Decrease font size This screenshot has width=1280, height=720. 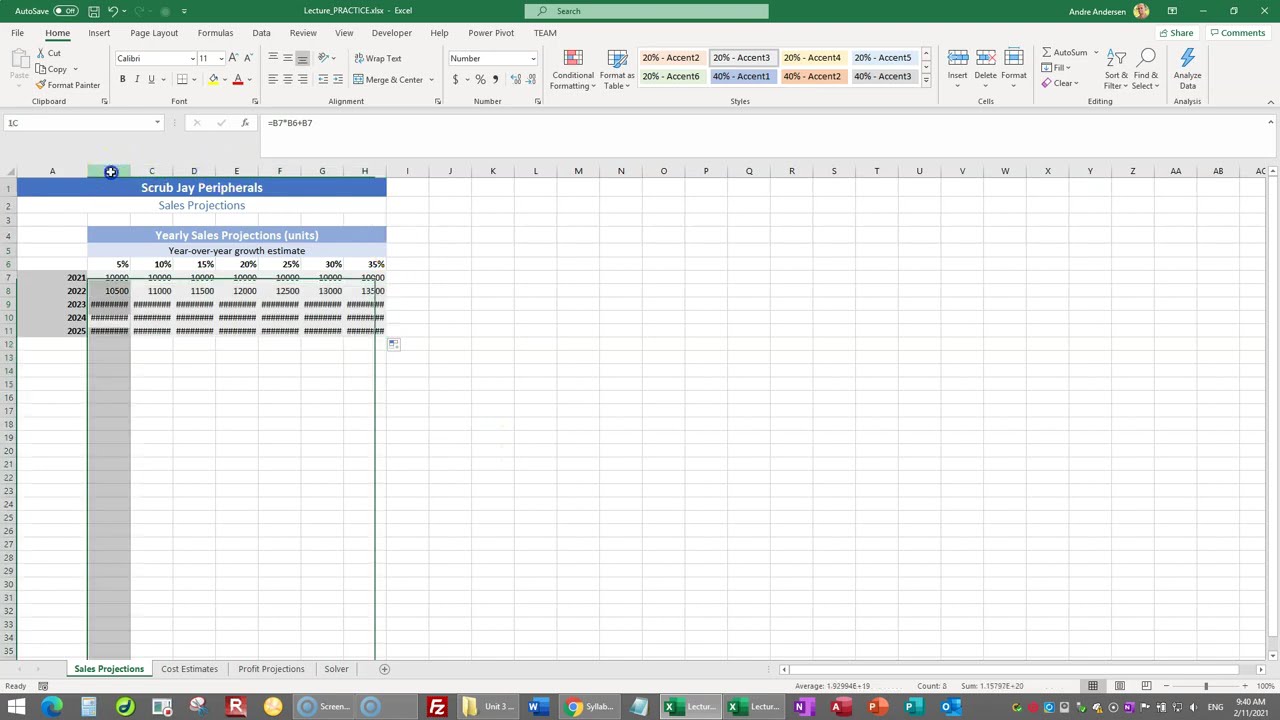[x=248, y=58]
